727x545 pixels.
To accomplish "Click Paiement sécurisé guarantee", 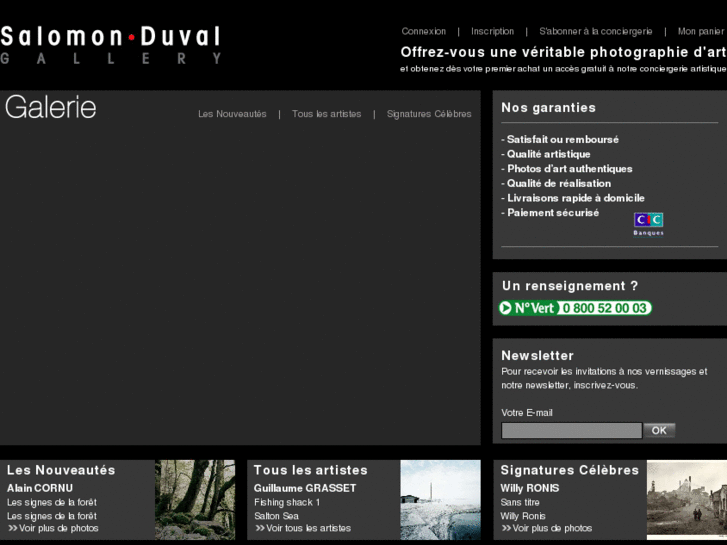I will pos(550,212).
